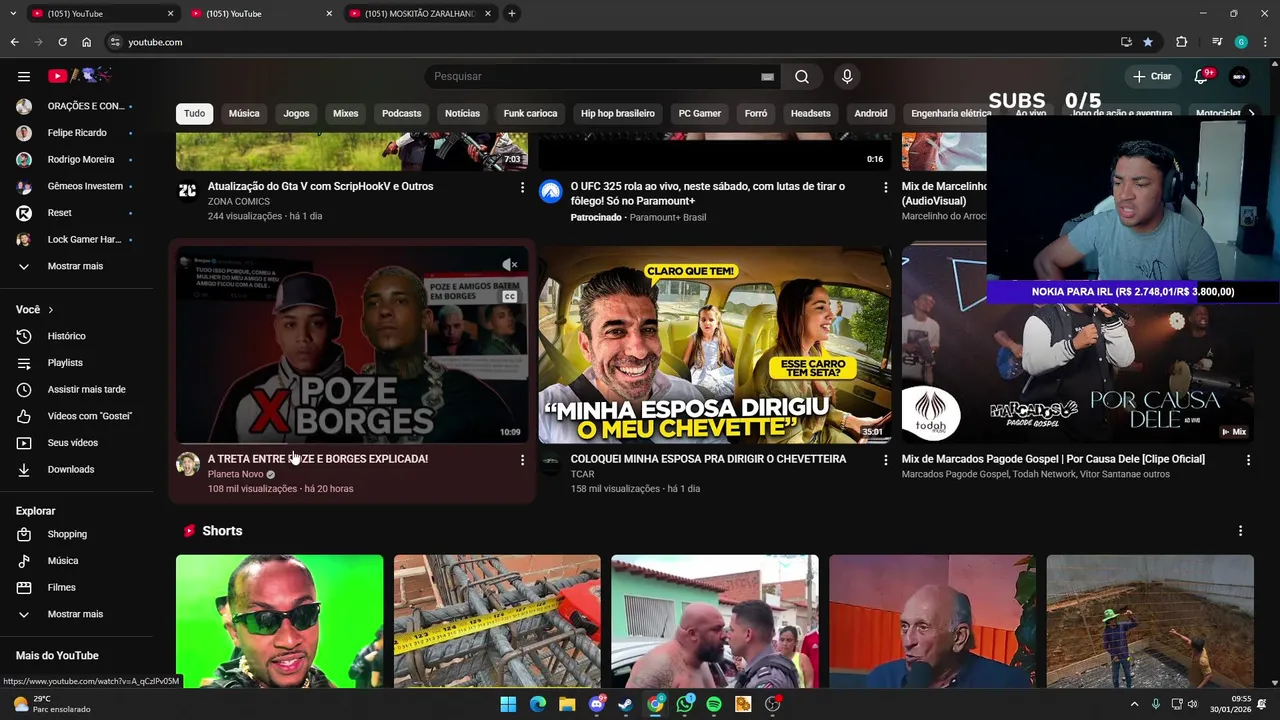Open options for Chevetteira video
Viewport: 1280px width, 720px height.
(885, 460)
